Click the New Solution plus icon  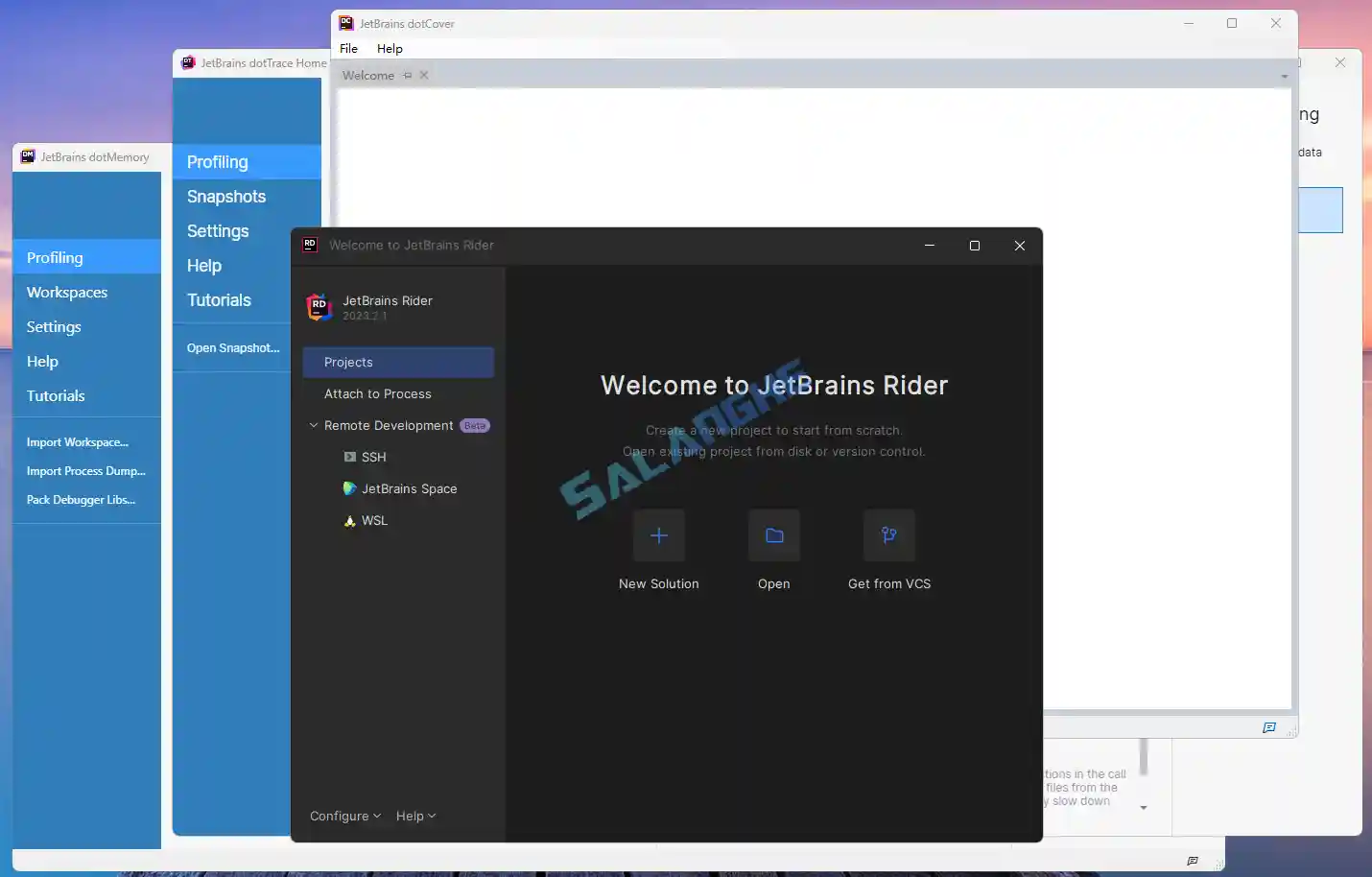tap(659, 535)
